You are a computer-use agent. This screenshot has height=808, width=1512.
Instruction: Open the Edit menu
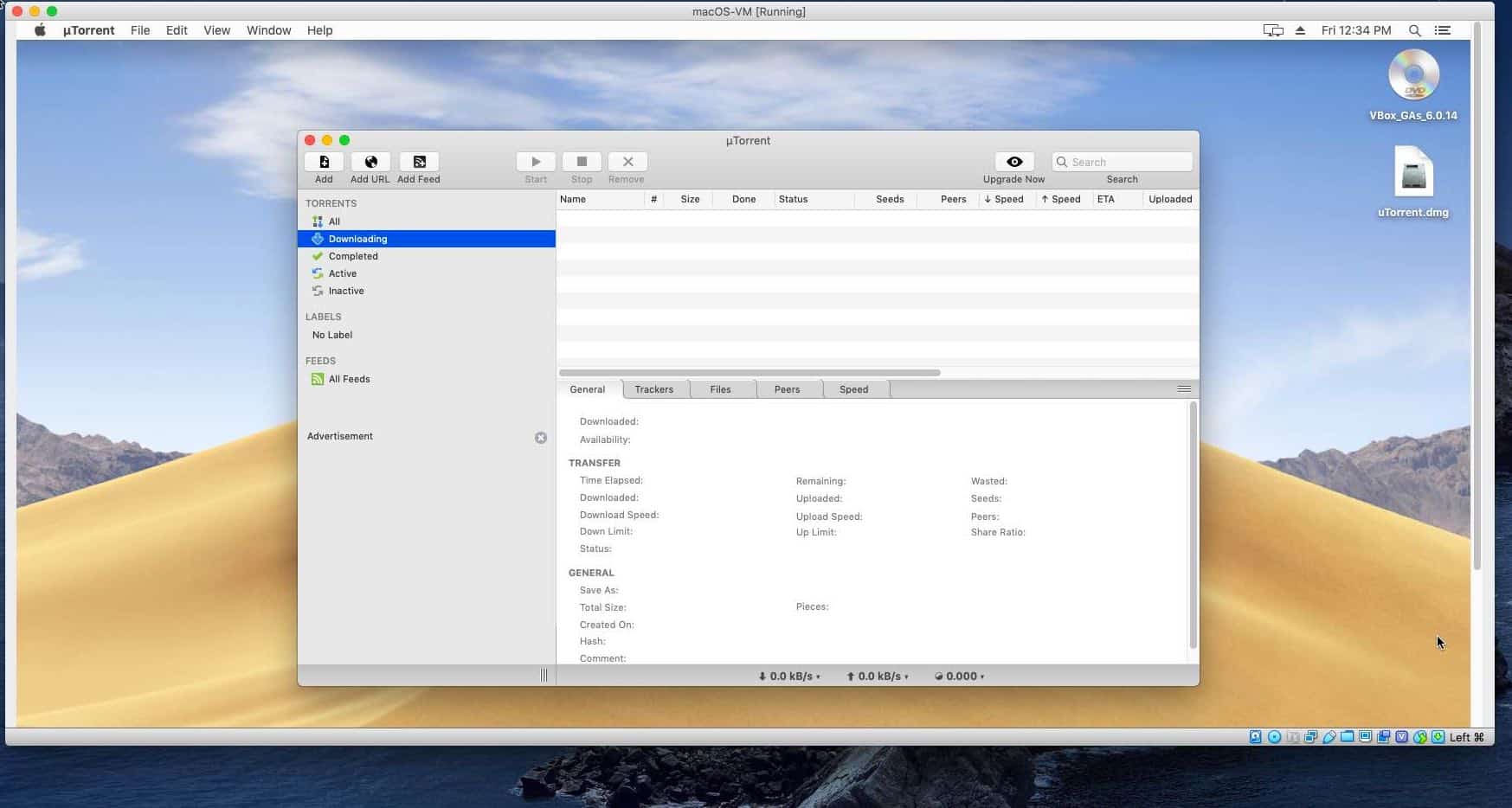(177, 30)
